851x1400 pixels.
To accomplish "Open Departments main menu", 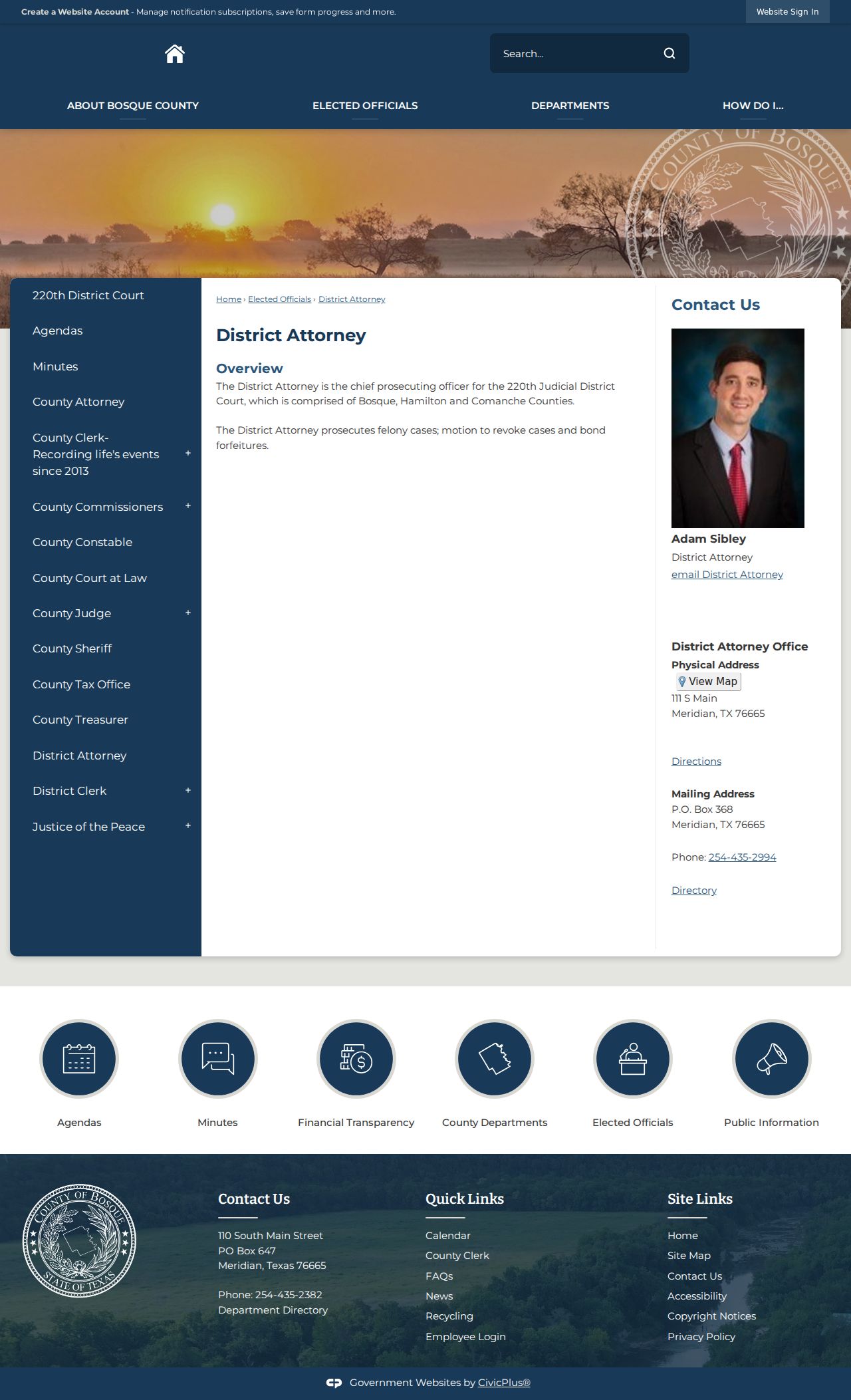I will (570, 105).
